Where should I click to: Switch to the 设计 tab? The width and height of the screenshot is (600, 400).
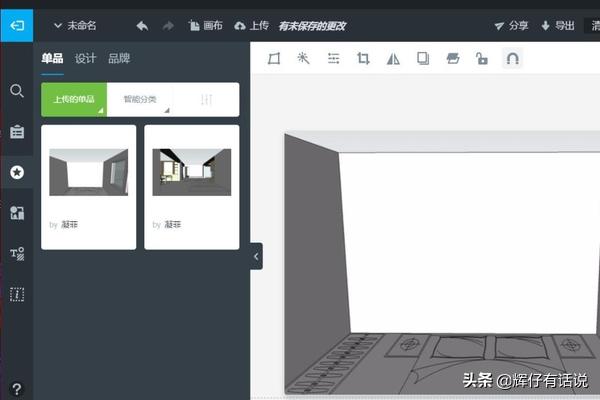click(x=86, y=59)
